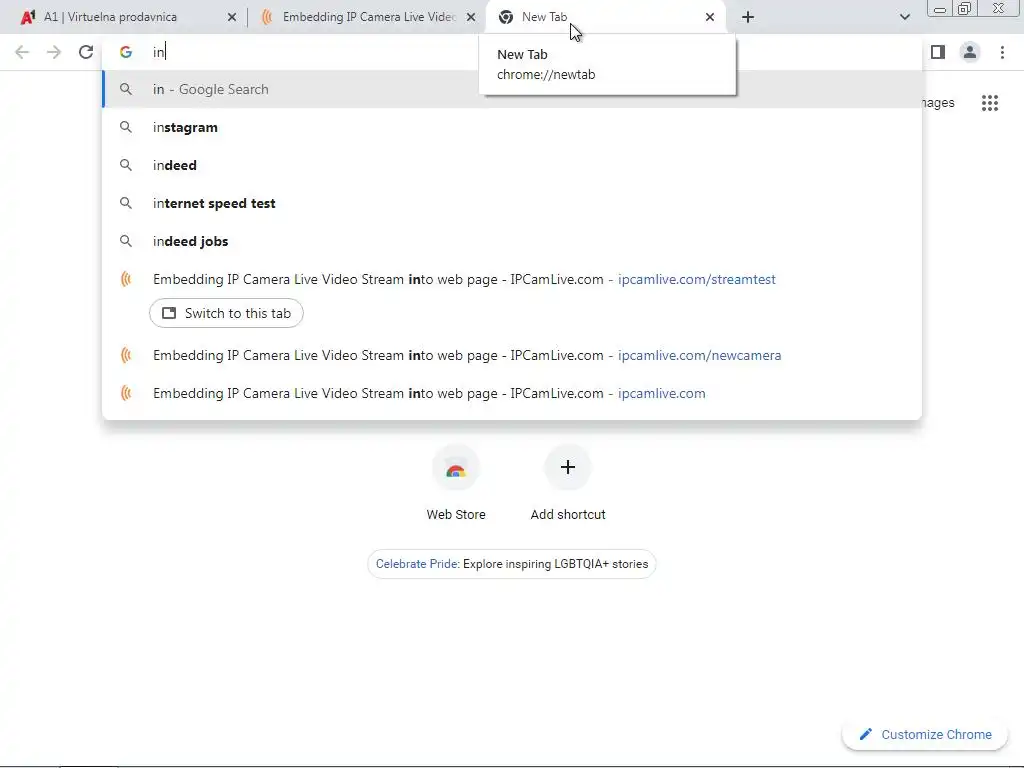Pick the internet speed test suggestion
This screenshot has width=1024, height=768.
(512, 203)
